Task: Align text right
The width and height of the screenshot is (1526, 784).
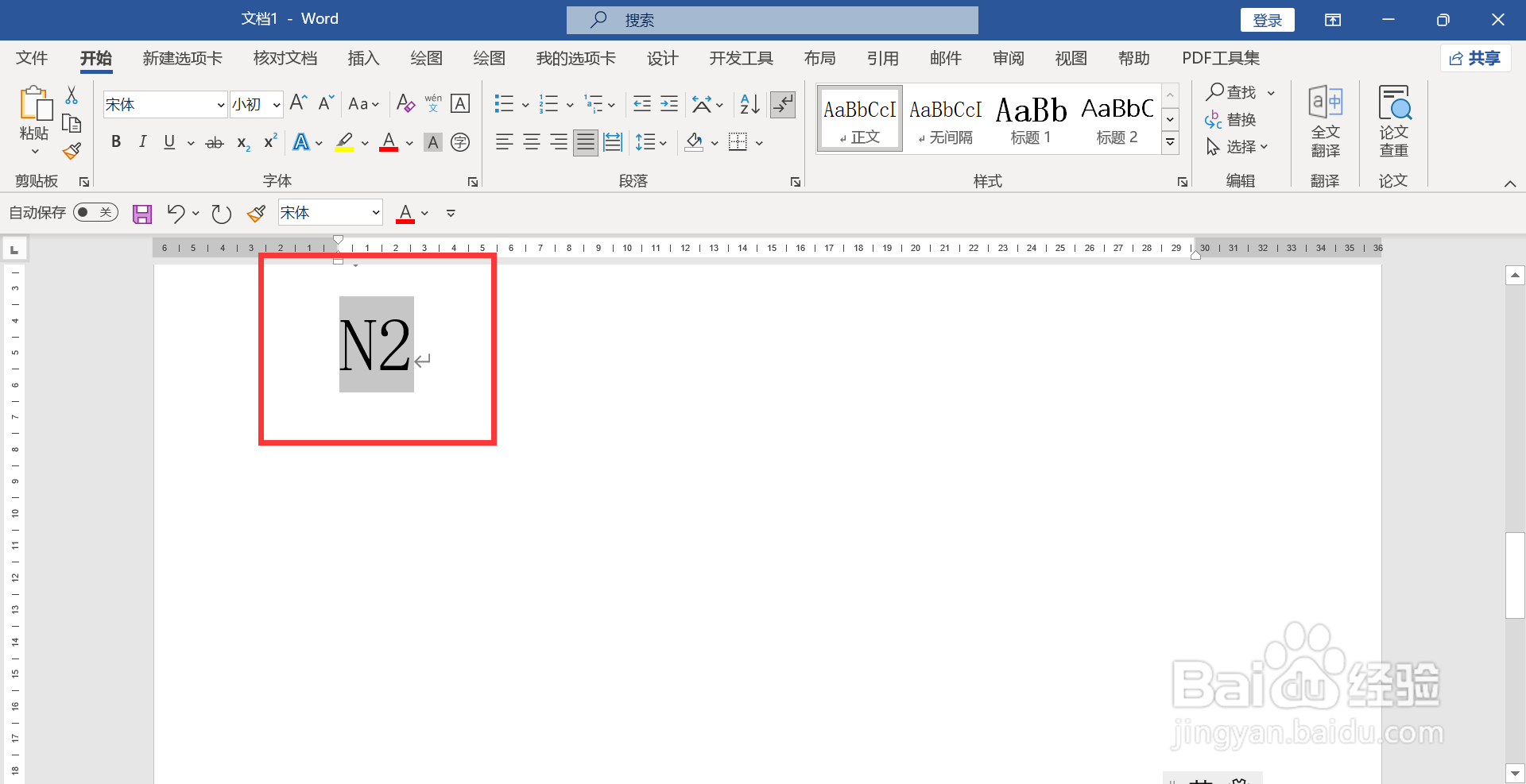Action: tap(559, 142)
